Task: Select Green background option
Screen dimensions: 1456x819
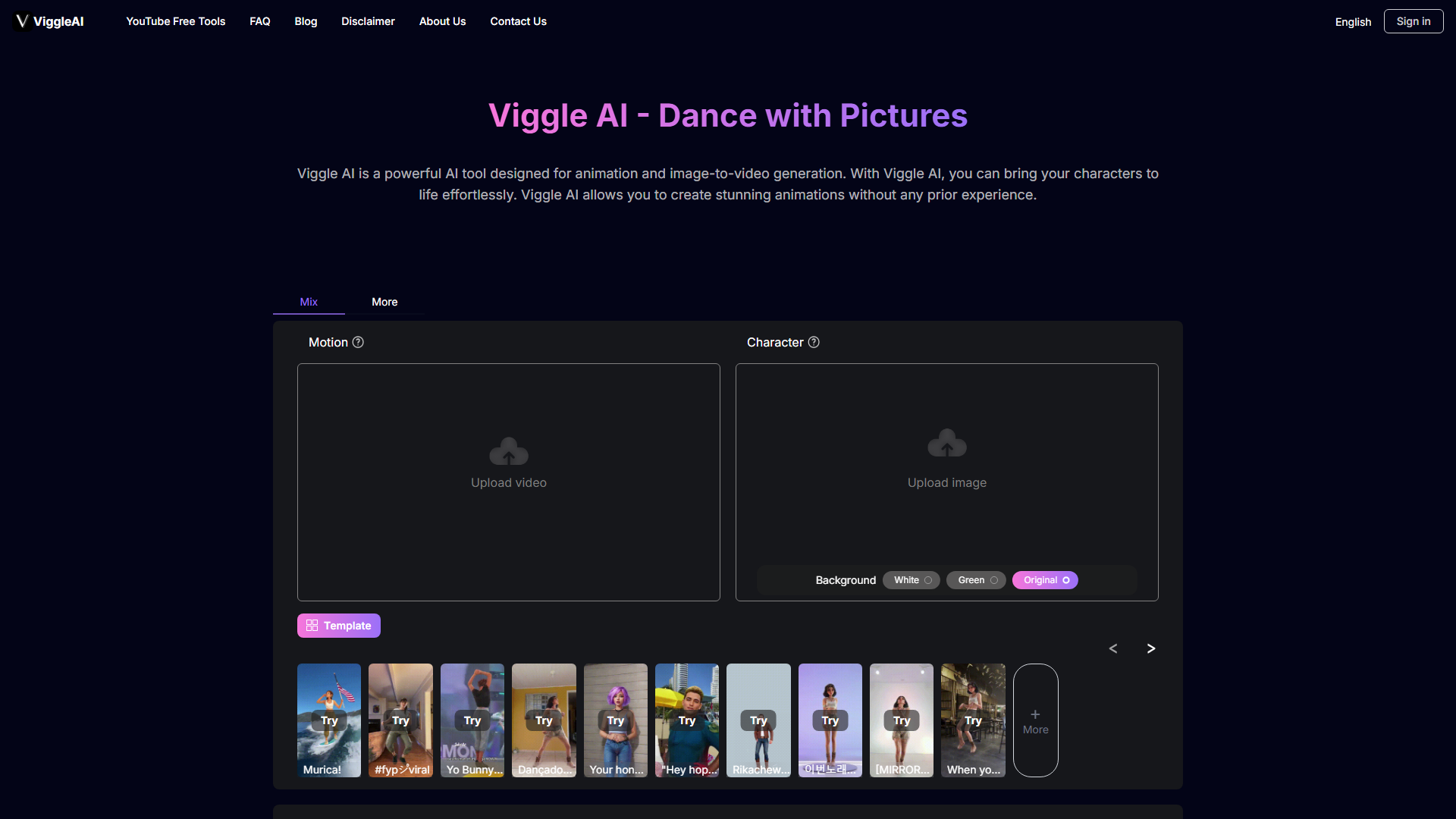Action: pos(976,580)
